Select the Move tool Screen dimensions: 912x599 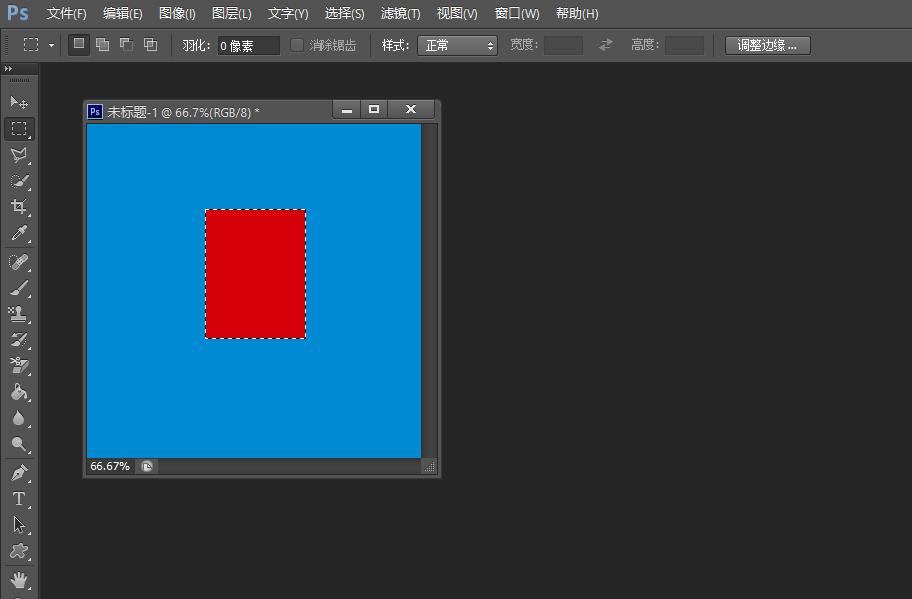(20, 101)
